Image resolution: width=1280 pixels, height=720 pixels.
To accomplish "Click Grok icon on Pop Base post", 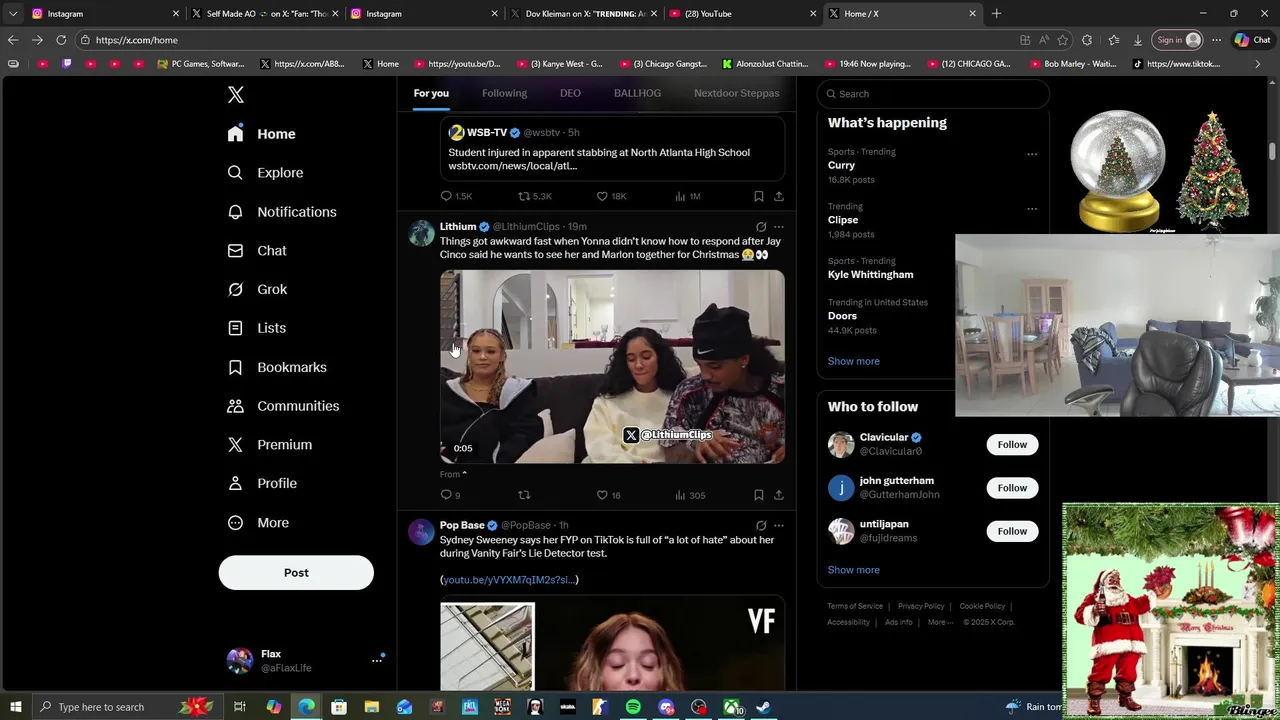I will 761,525.
